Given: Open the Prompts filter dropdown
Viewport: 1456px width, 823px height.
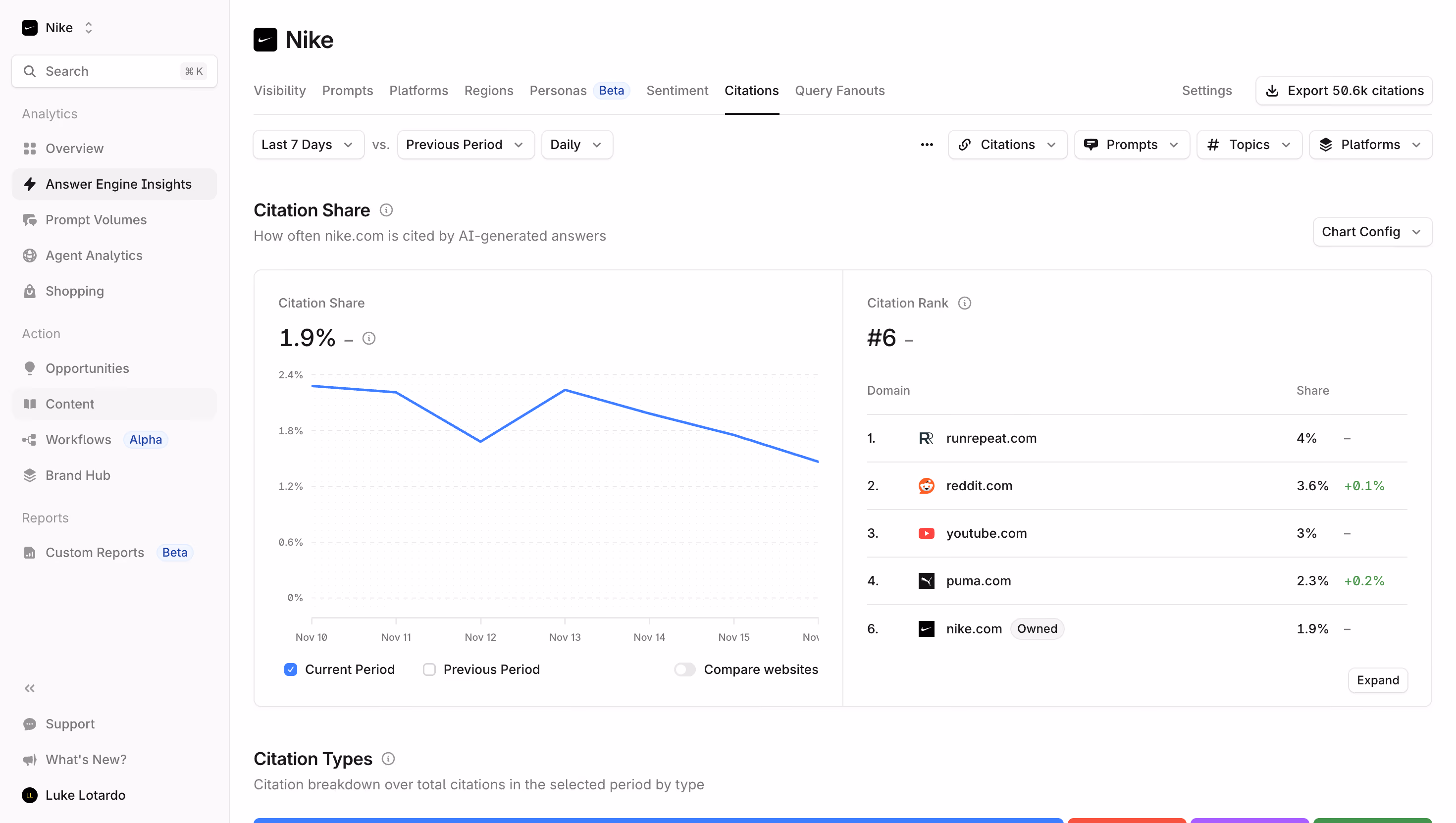Looking at the screenshot, I should pyautogui.click(x=1132, y=145).
